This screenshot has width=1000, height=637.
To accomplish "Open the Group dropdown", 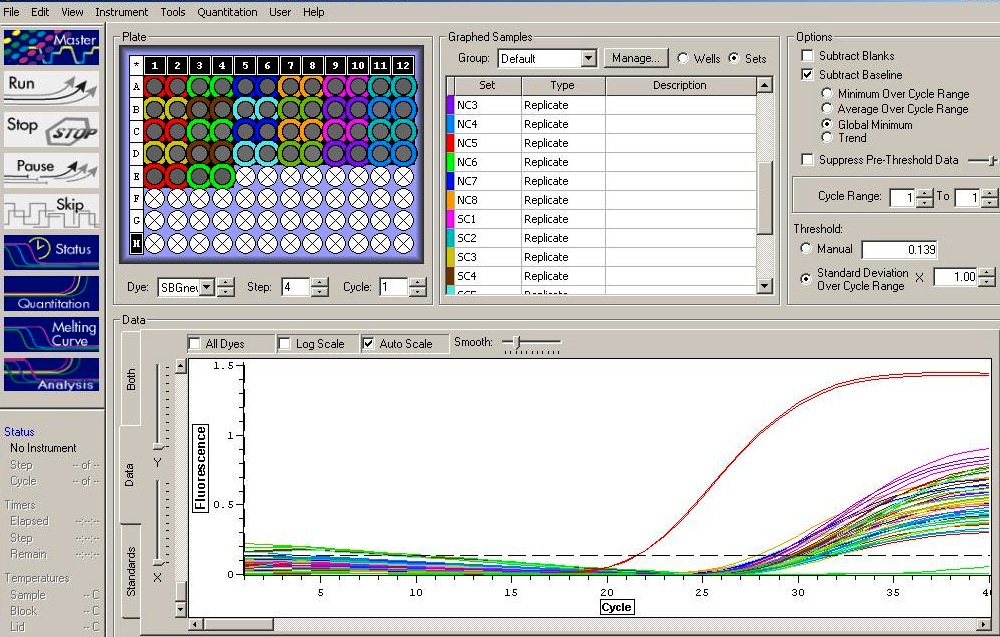I will [x=589, y=59].
